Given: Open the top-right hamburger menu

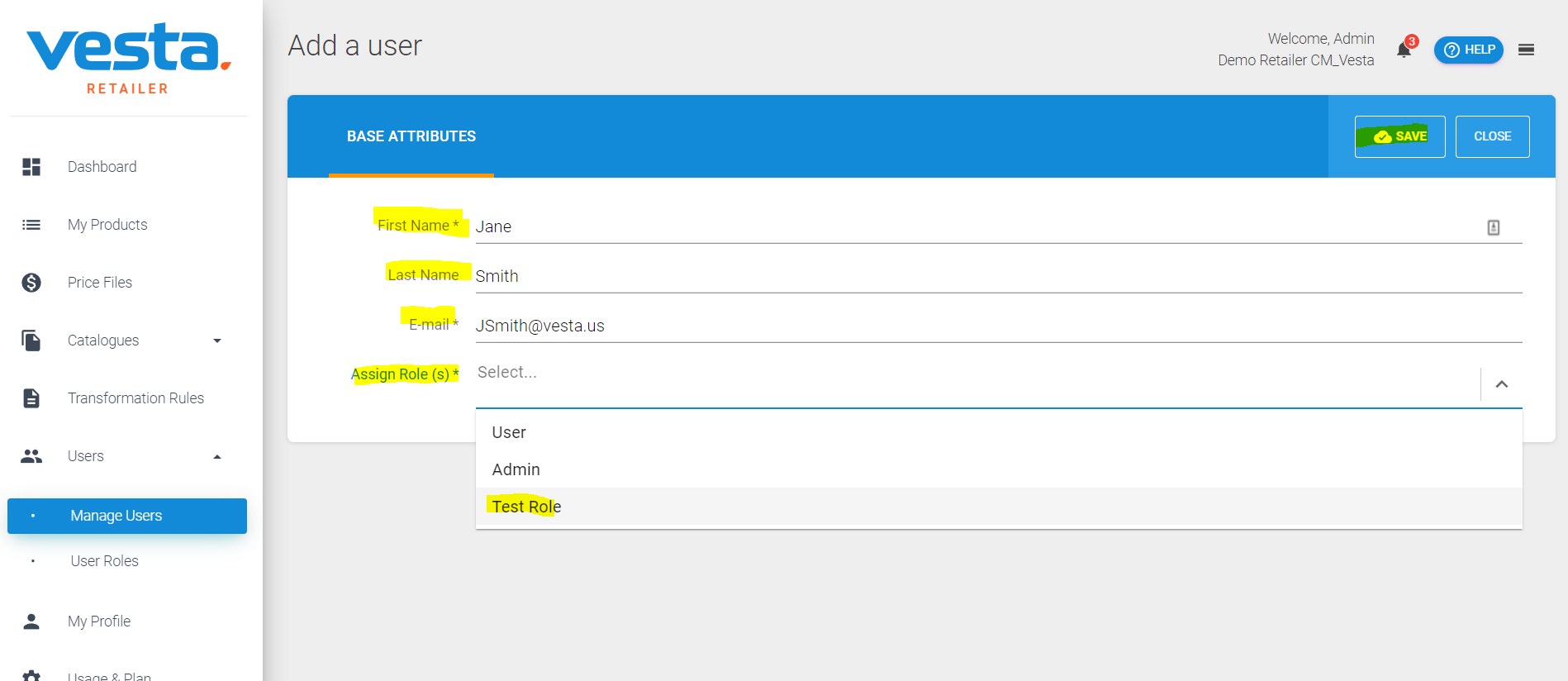Looking at the screenshot, I should click(1527, 50).
